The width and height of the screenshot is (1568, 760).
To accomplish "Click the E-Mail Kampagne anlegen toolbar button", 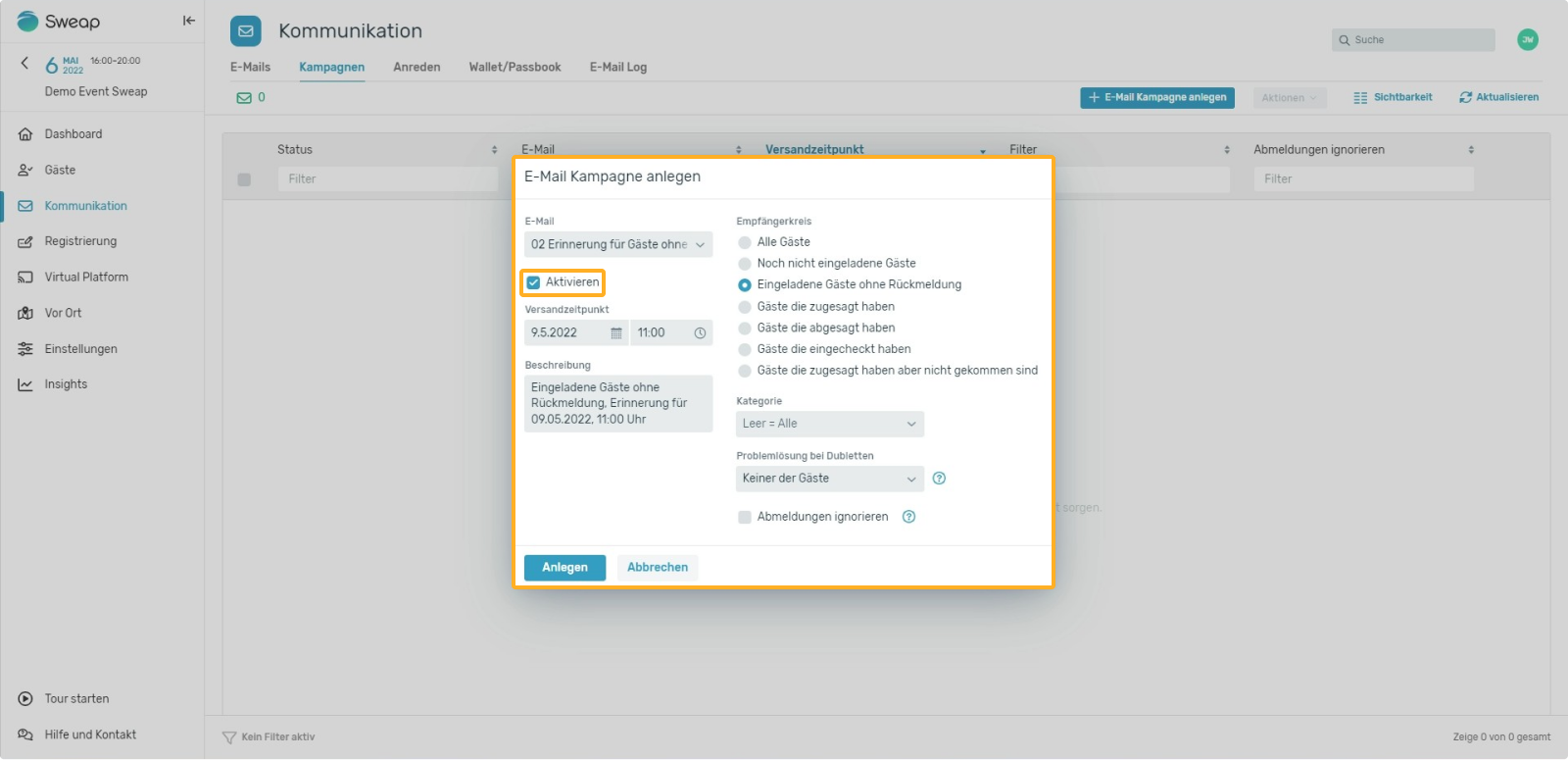I will click(1157, 98).
